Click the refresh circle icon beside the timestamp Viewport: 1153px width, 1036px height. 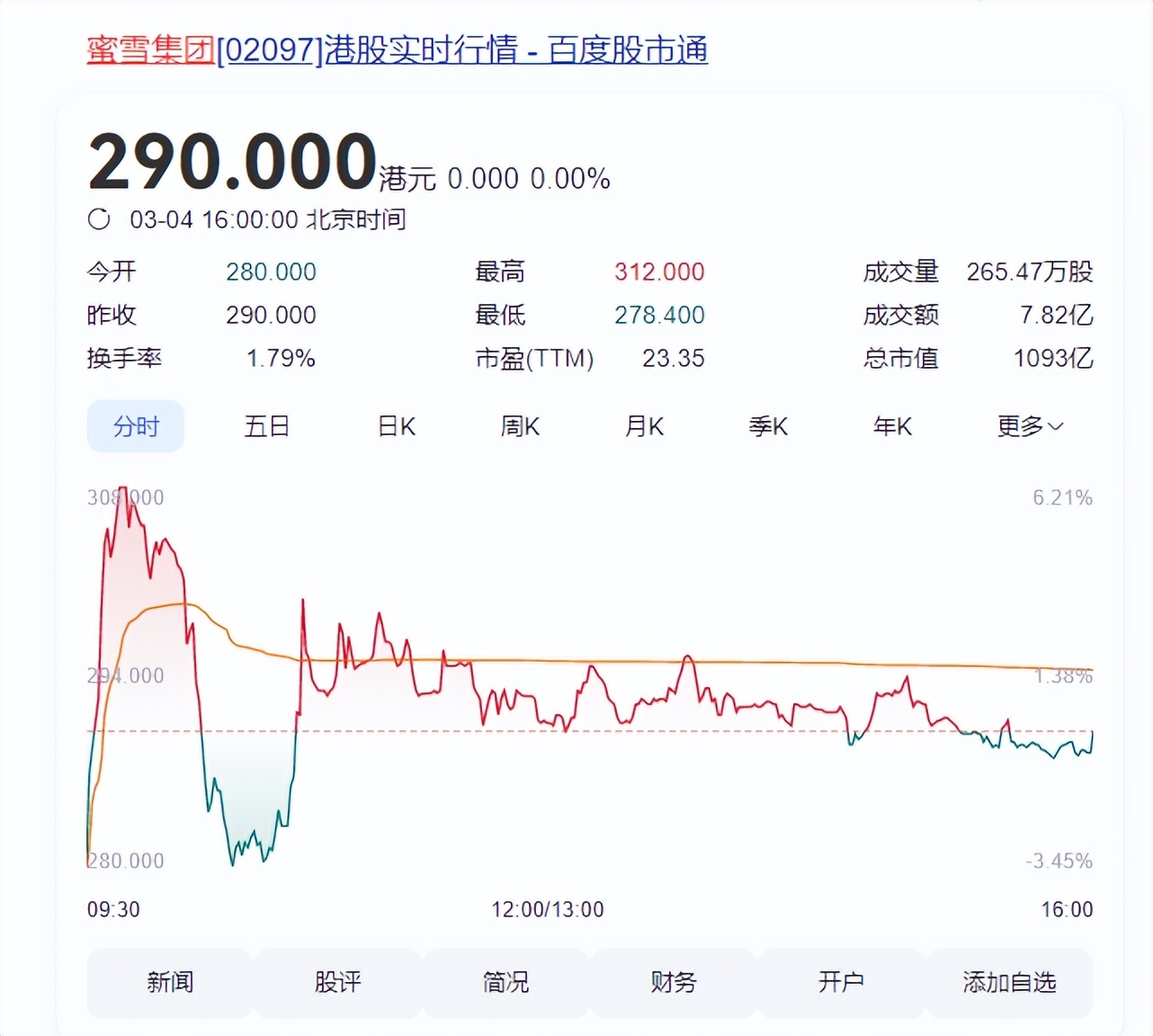click(x=99, y=219)
